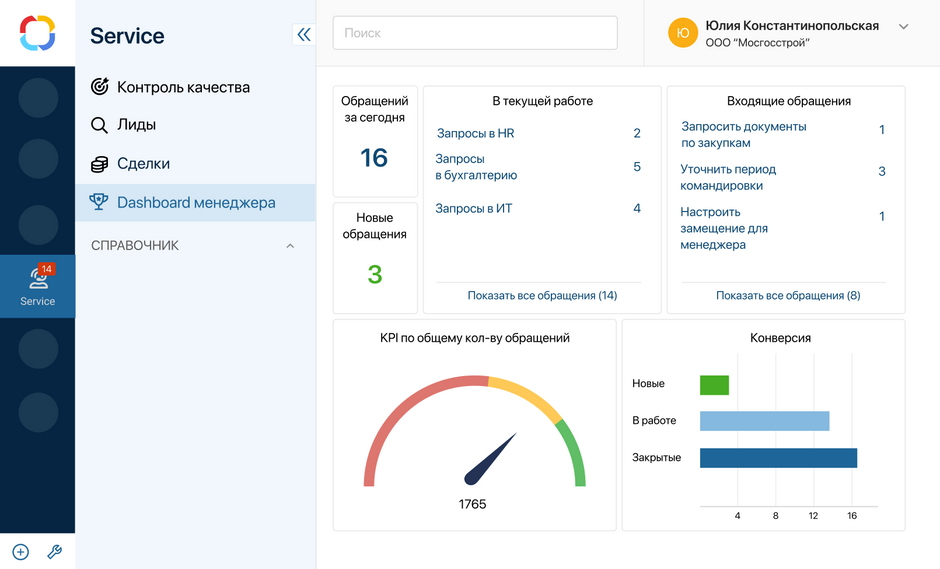Select Dashboard менеджера menu item
The height and width of the screenshot is (569, 940).
point(195,203)
